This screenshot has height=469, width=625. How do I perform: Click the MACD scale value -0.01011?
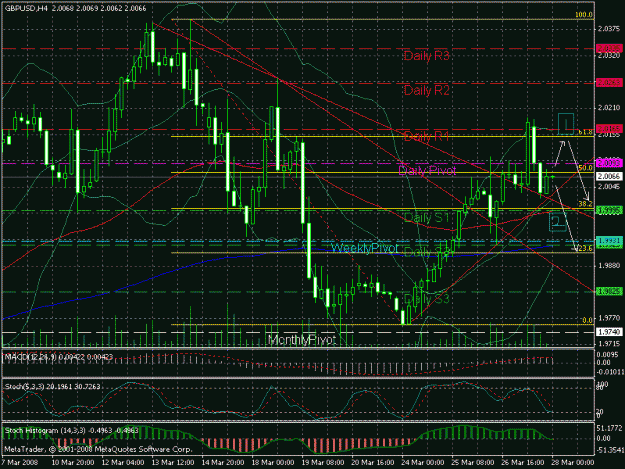point(610,372)
